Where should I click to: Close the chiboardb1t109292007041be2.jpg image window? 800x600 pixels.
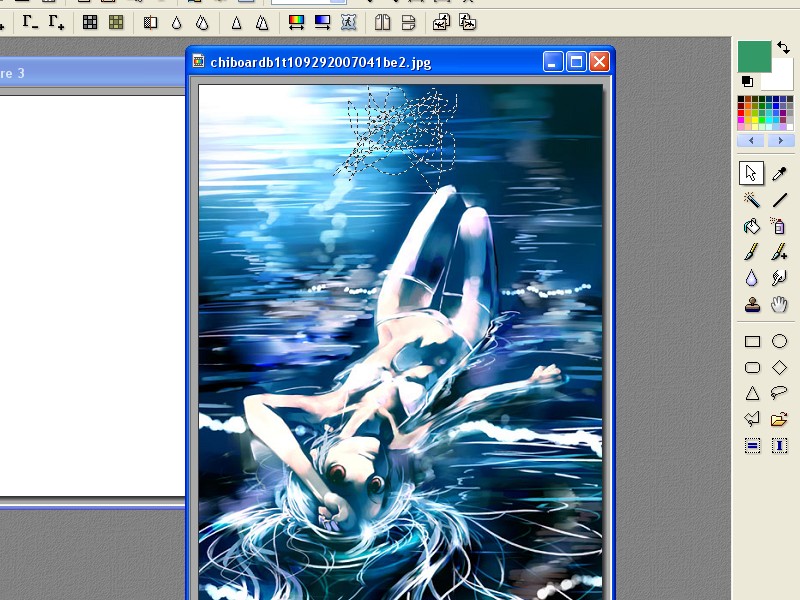click(599, 62)
